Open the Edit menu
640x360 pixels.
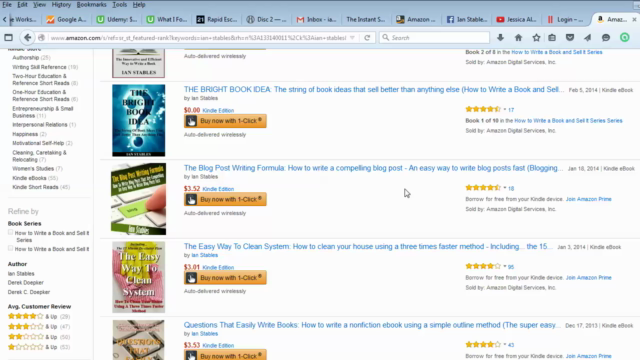tap(22, 4)
